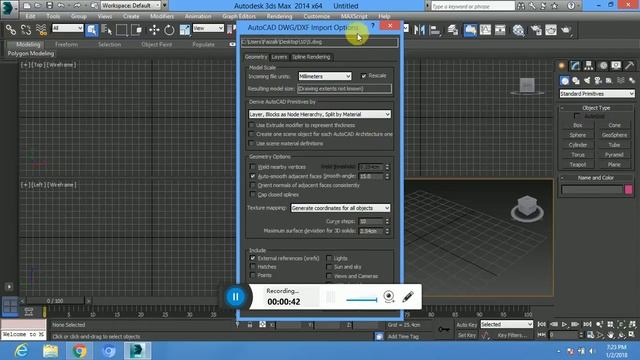Open the Incoming file units dropdown
Viewport: 640px width, 360px height.
(x=324, y=76)
